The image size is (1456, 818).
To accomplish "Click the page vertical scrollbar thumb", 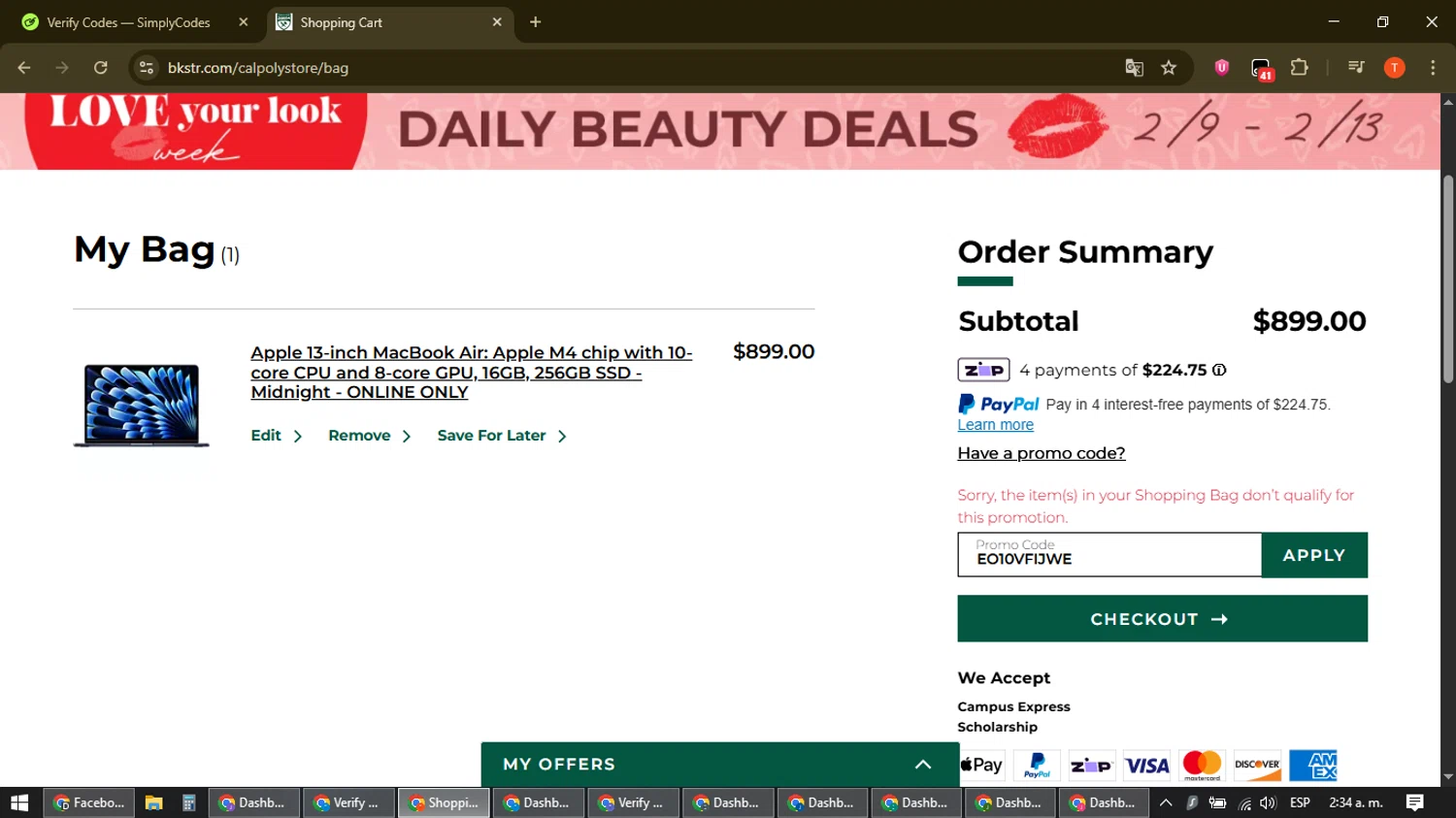I will pos(1448,279).
